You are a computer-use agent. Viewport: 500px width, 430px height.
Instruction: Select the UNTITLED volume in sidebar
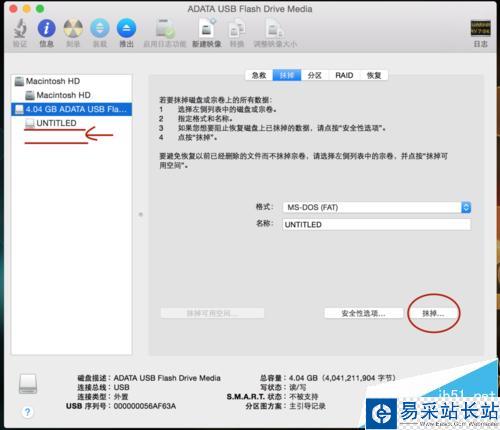click(x=72, y=123)
